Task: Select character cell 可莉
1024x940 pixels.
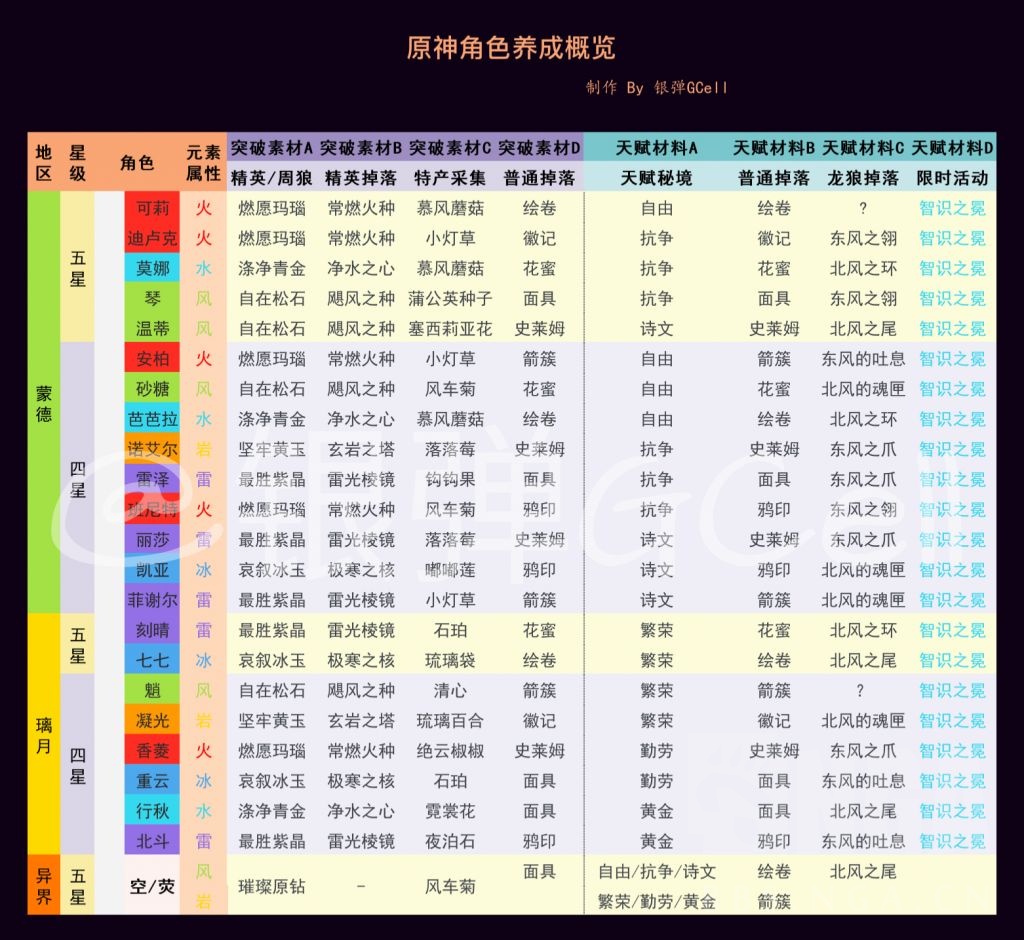Action: [152, 208]
